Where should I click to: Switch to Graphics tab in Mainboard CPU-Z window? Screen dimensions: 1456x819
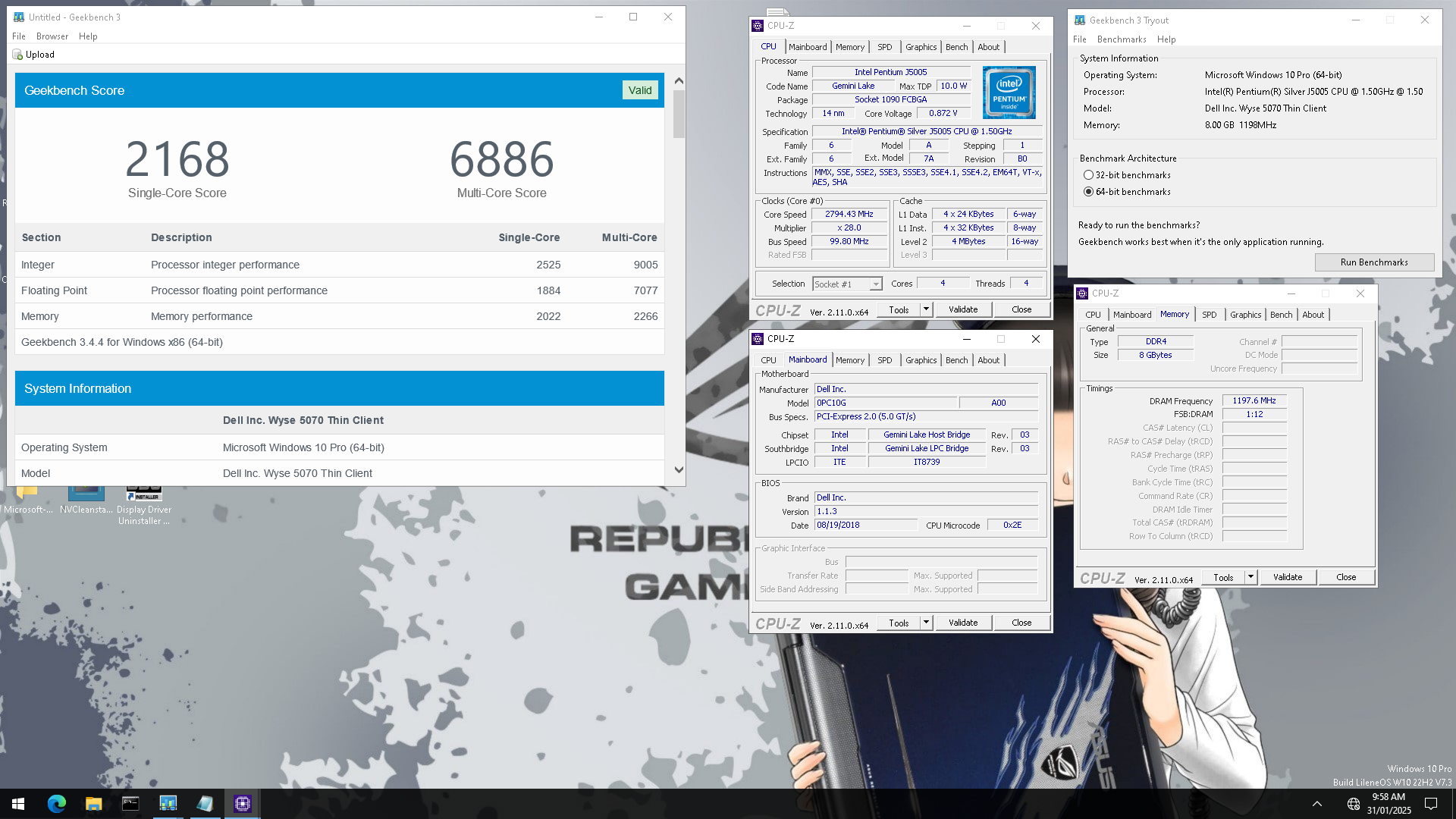pos(921,360)
